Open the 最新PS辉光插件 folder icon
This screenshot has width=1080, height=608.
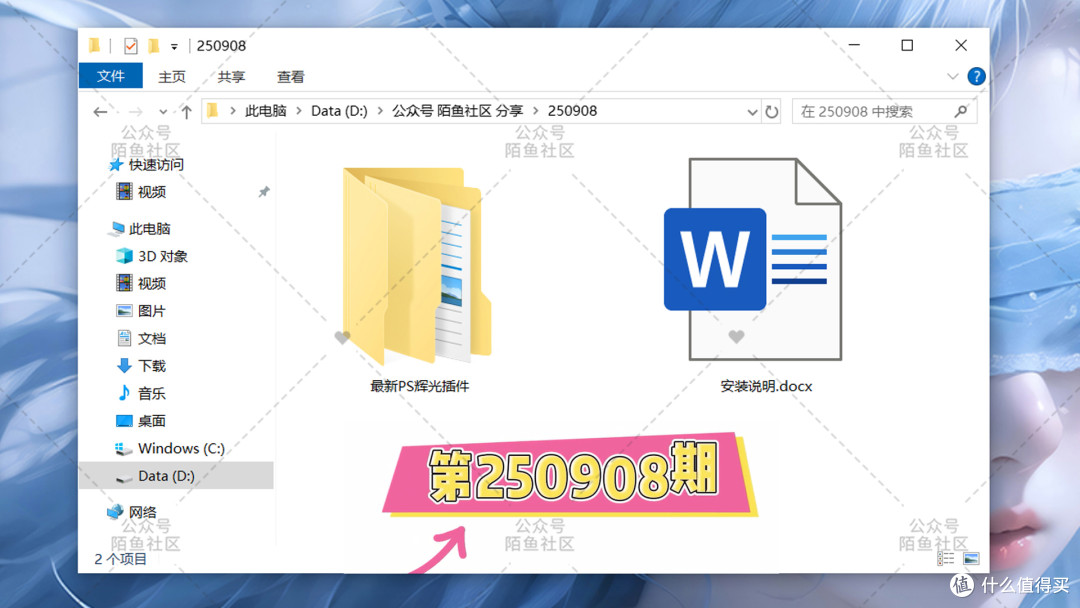click(x=417, y=266)
